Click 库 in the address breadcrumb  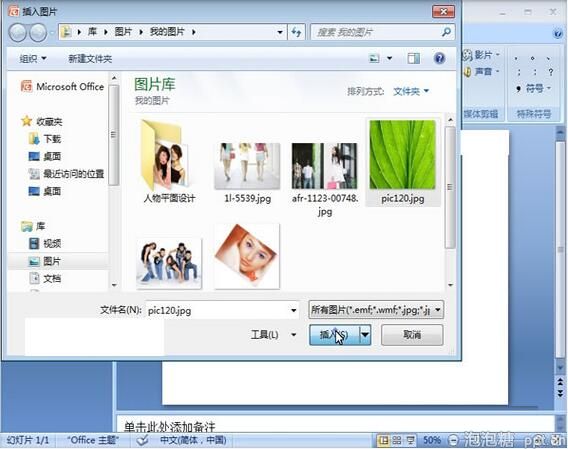coord(92,32)
